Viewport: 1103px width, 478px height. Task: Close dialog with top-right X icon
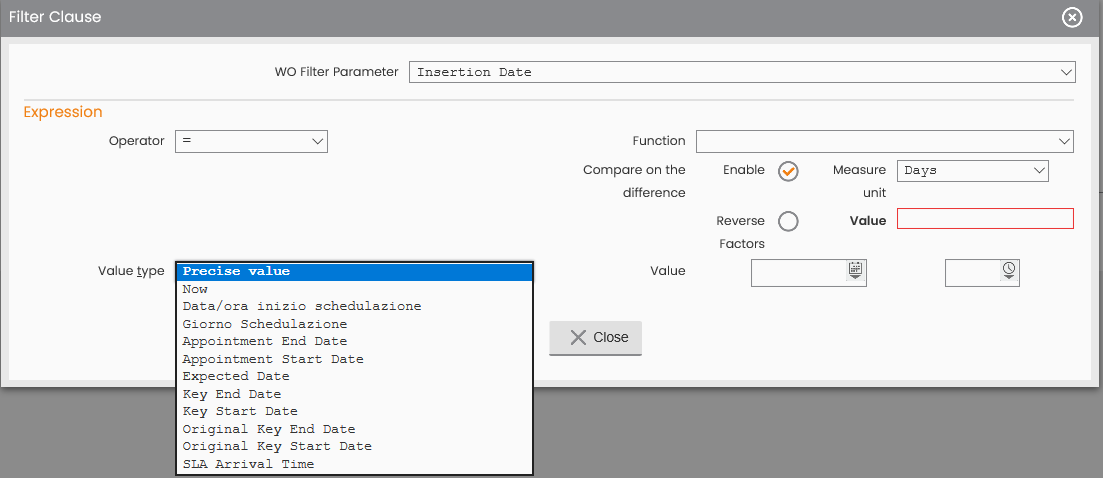point(1071,18)
